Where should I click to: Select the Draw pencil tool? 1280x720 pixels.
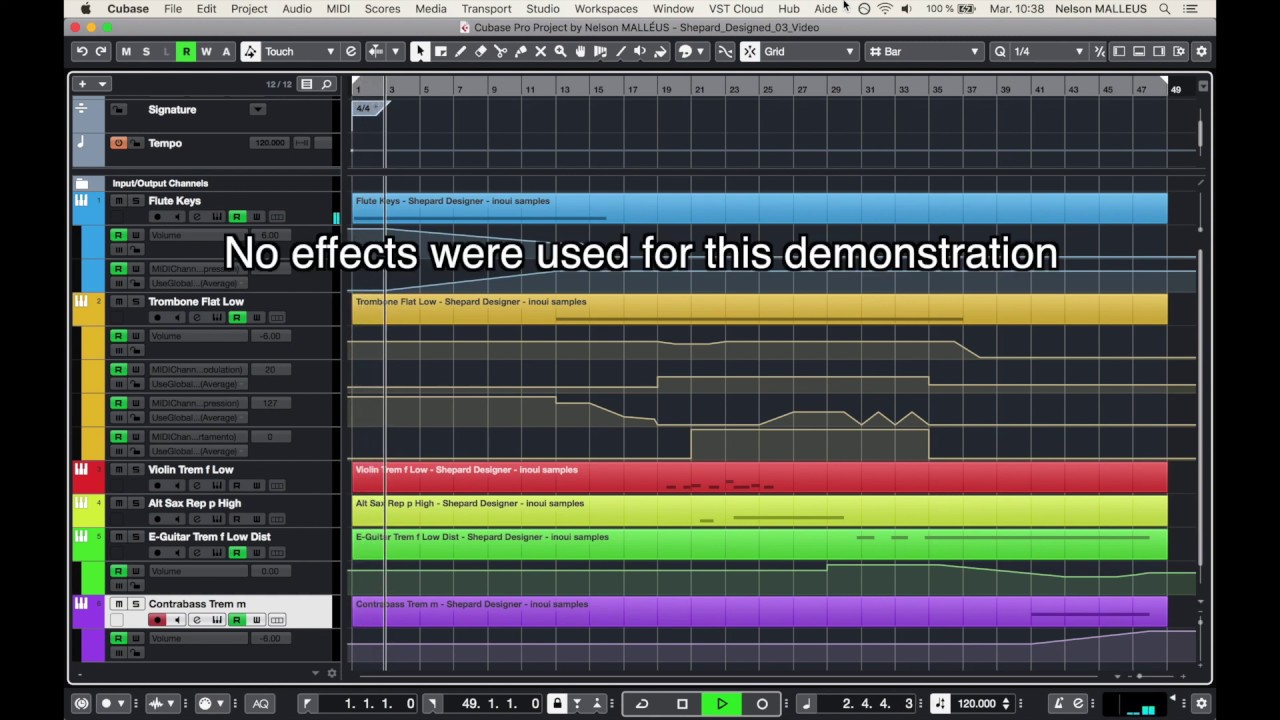pyautogui.click(x=460, y=52)
